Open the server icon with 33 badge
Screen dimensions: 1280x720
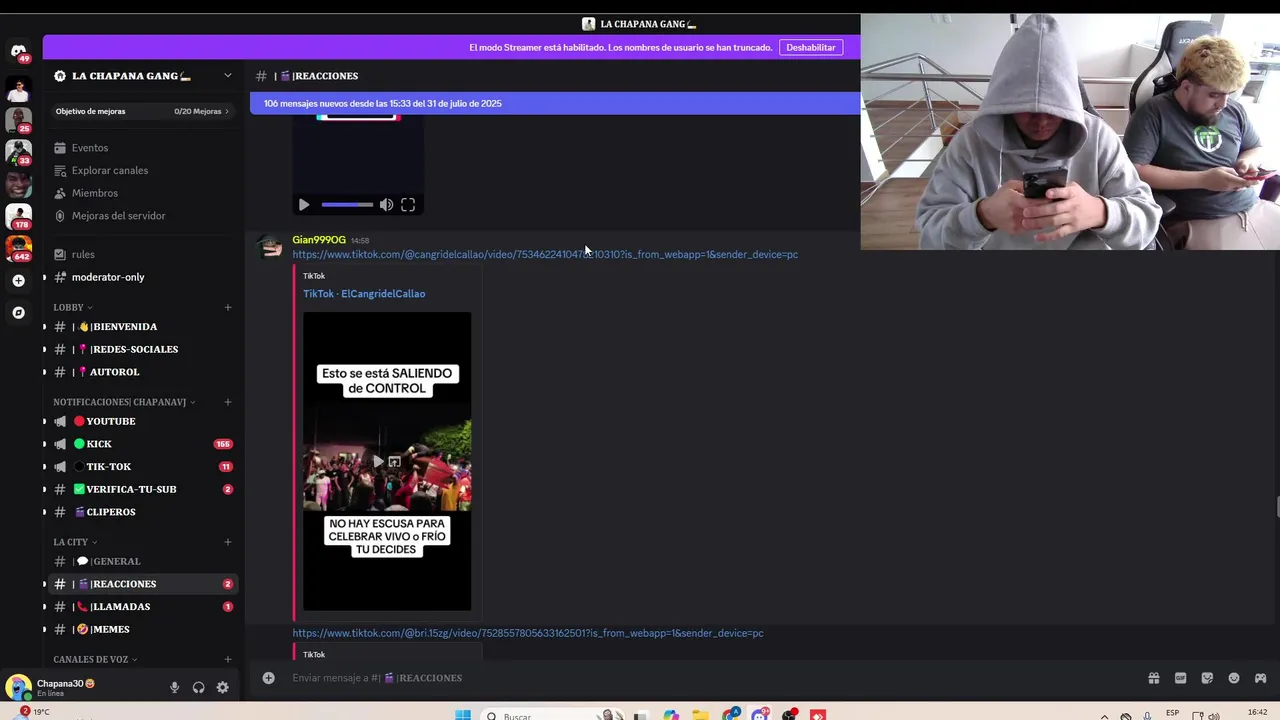tap(18, 153)
